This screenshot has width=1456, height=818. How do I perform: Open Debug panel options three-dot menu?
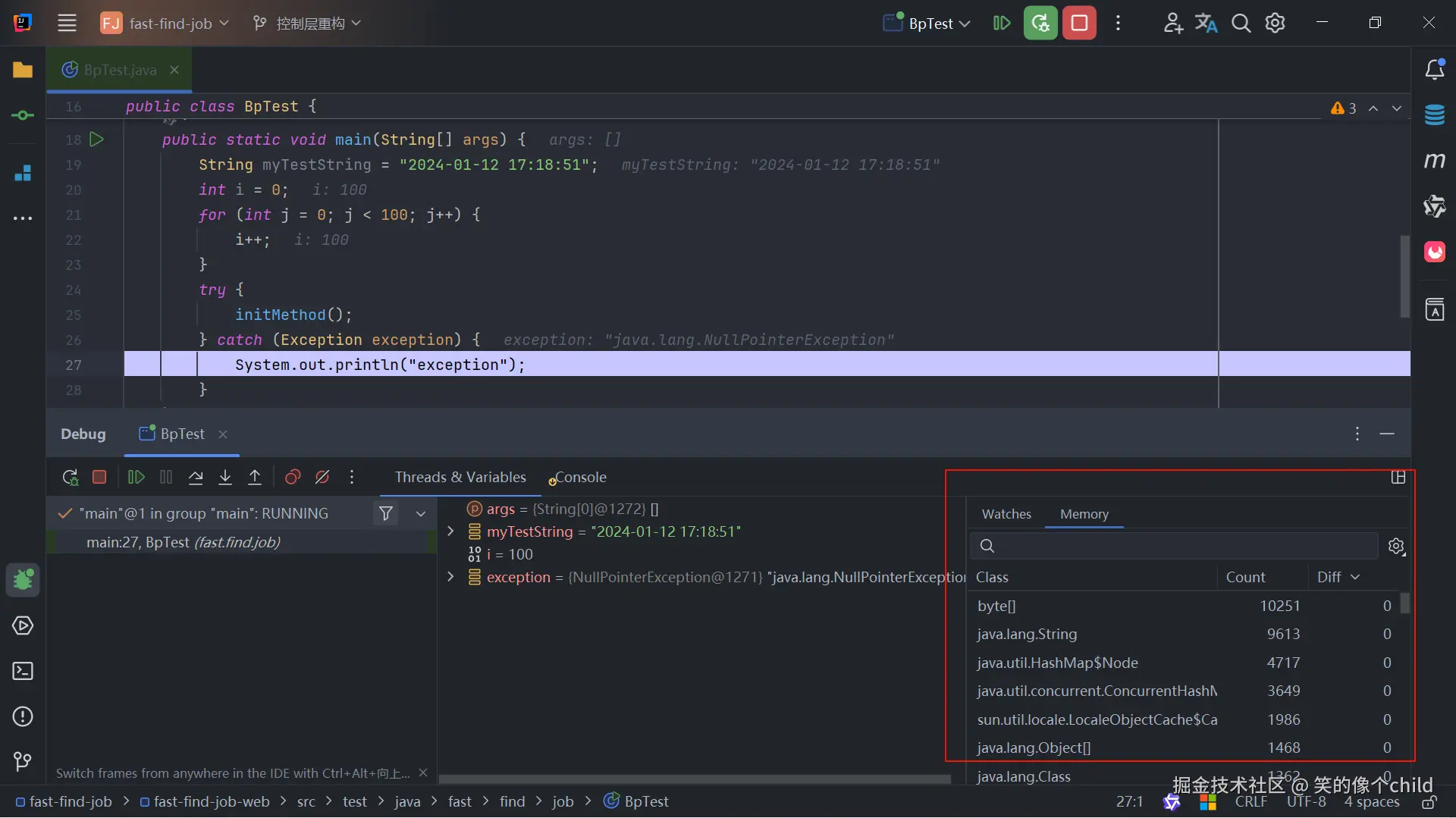[x=1357, y=434]
